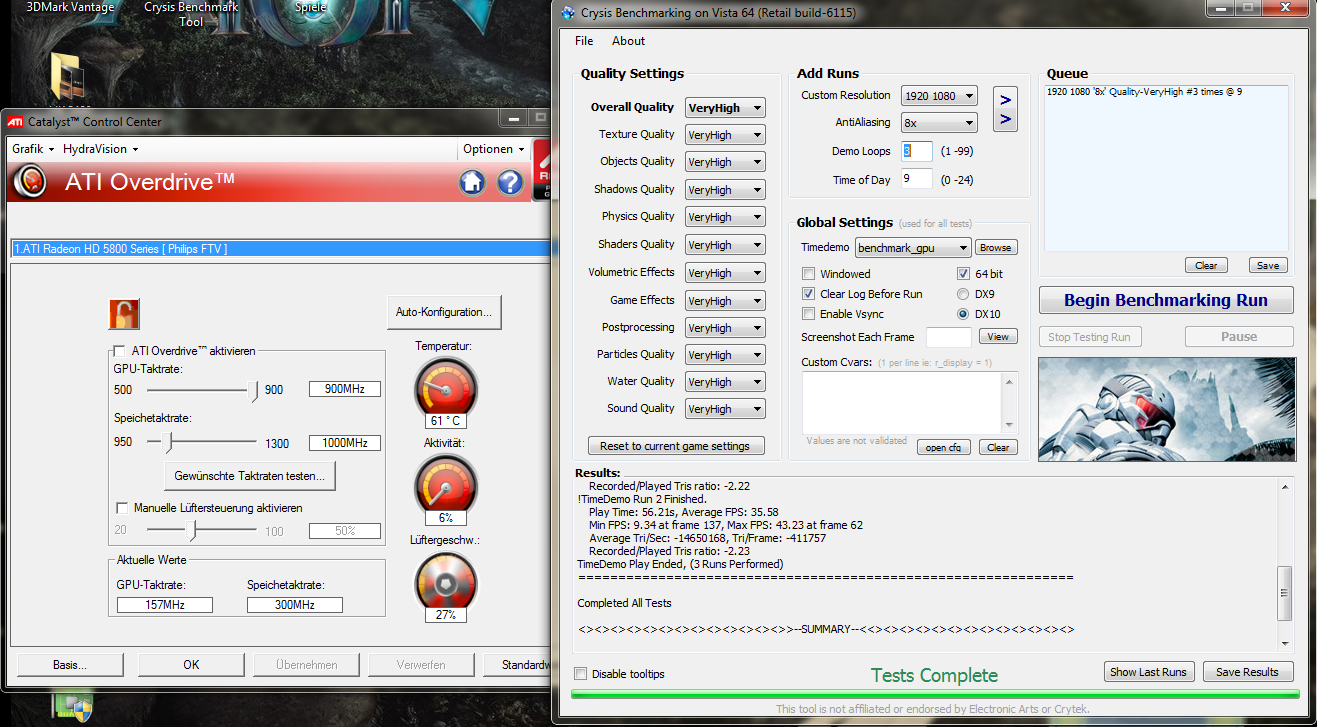Image resolution: width=1317 pixels, height=727 pixels.
Task: Open the HydraVision menu
Action: (x=100, y=149)
